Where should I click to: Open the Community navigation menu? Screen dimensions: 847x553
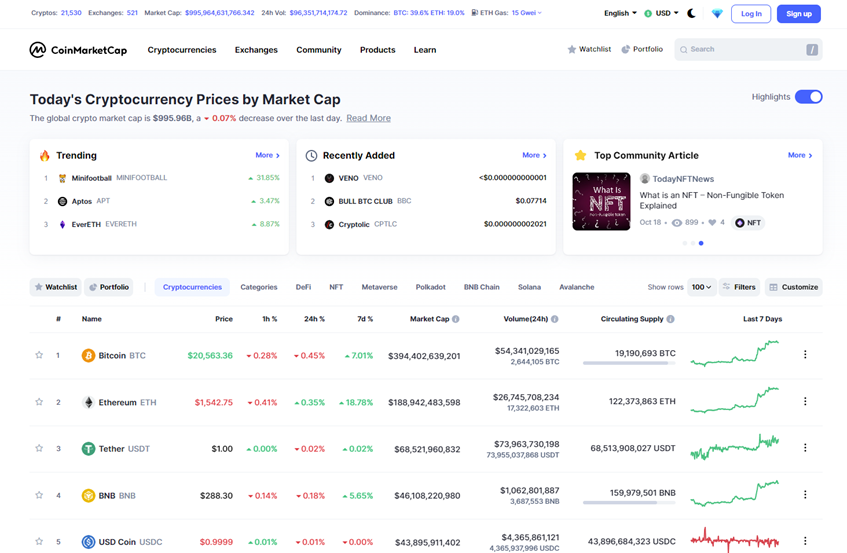click(x=319, y=50)
